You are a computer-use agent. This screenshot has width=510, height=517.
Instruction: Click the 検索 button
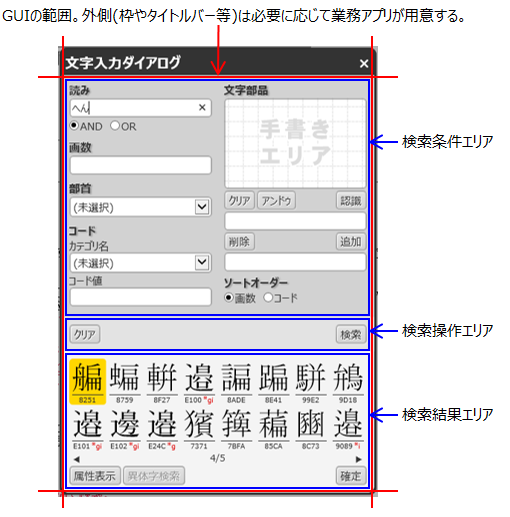point(351,334)
